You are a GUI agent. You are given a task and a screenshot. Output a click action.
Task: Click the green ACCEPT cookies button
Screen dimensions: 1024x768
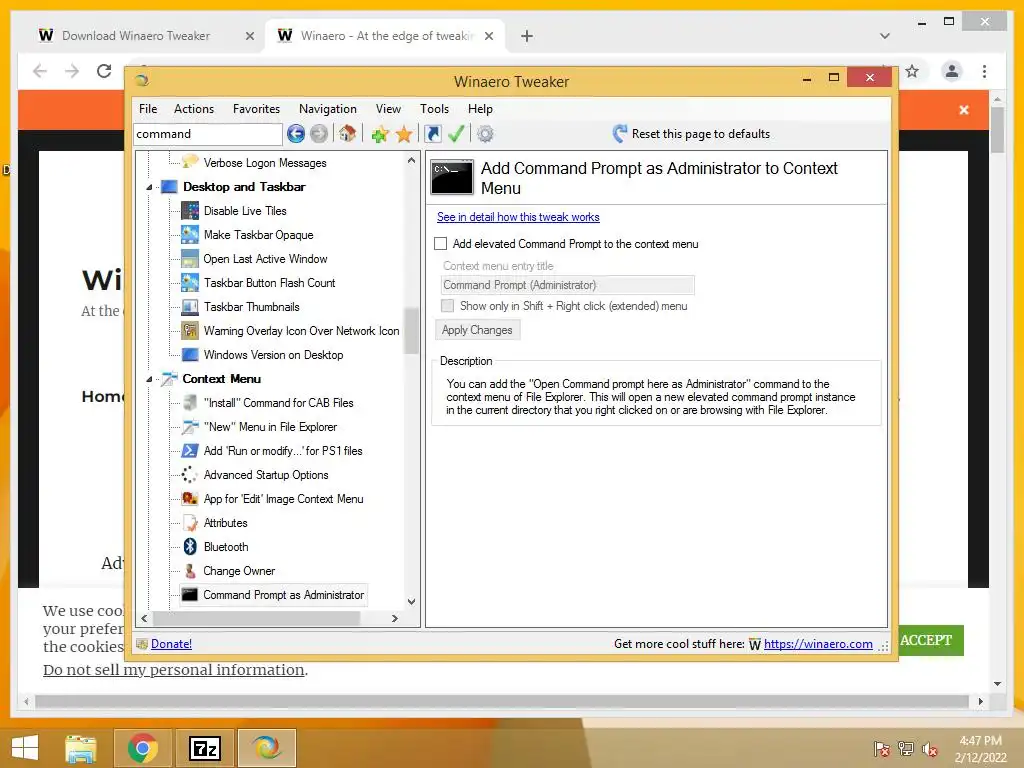coord(926,641)
